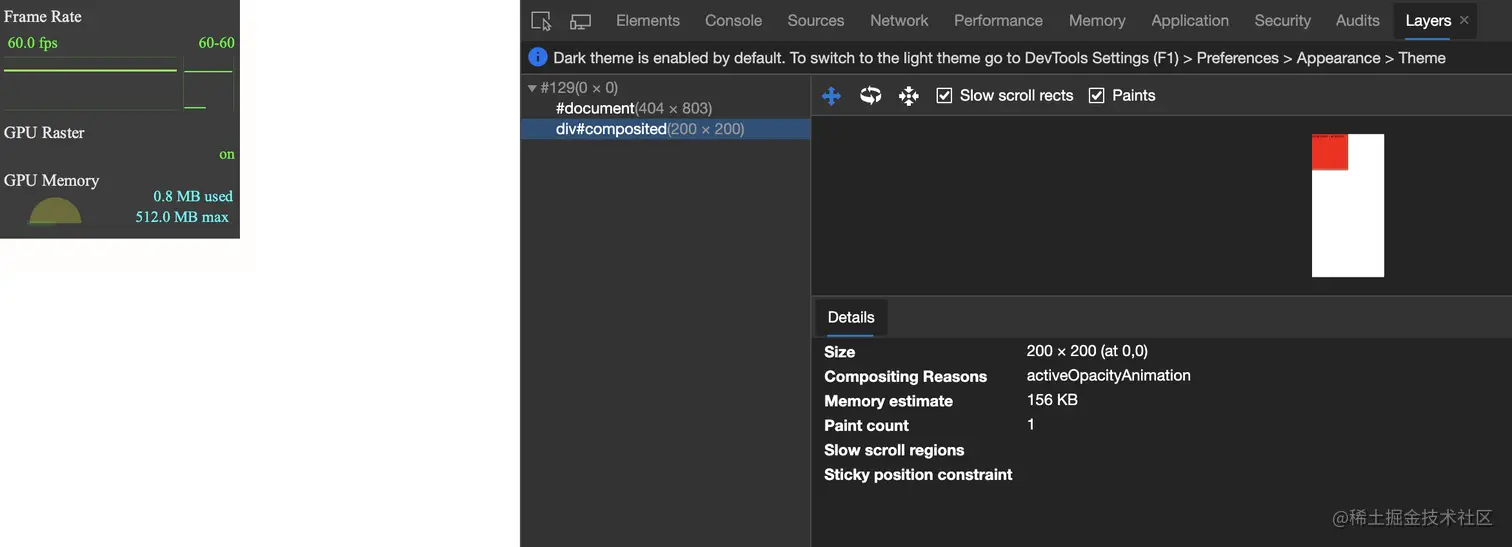Viewport: 1512px width, 547px height.
Task: Reset the layer view transform
Action: pyautogui.click(x=908, y=96)
